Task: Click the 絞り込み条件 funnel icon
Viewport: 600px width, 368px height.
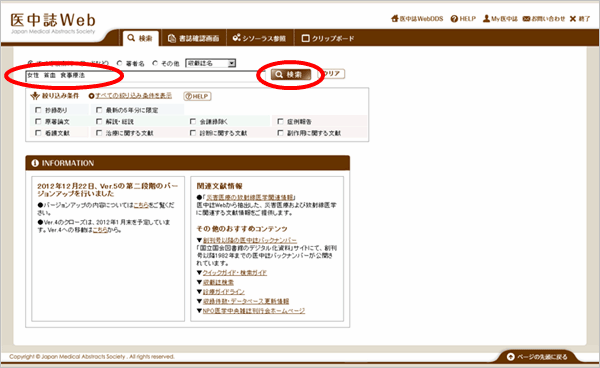Action: 35,96
